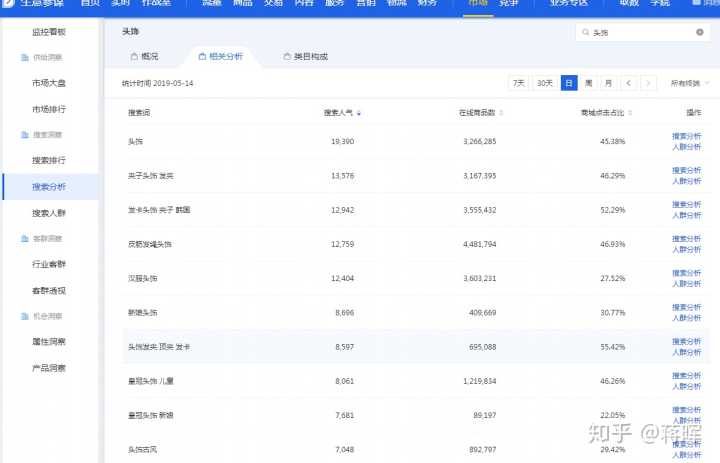Click the 搜索人气 sort arrow icon
720x463 pixels.
pyautogui.click(x=359, y=113)
